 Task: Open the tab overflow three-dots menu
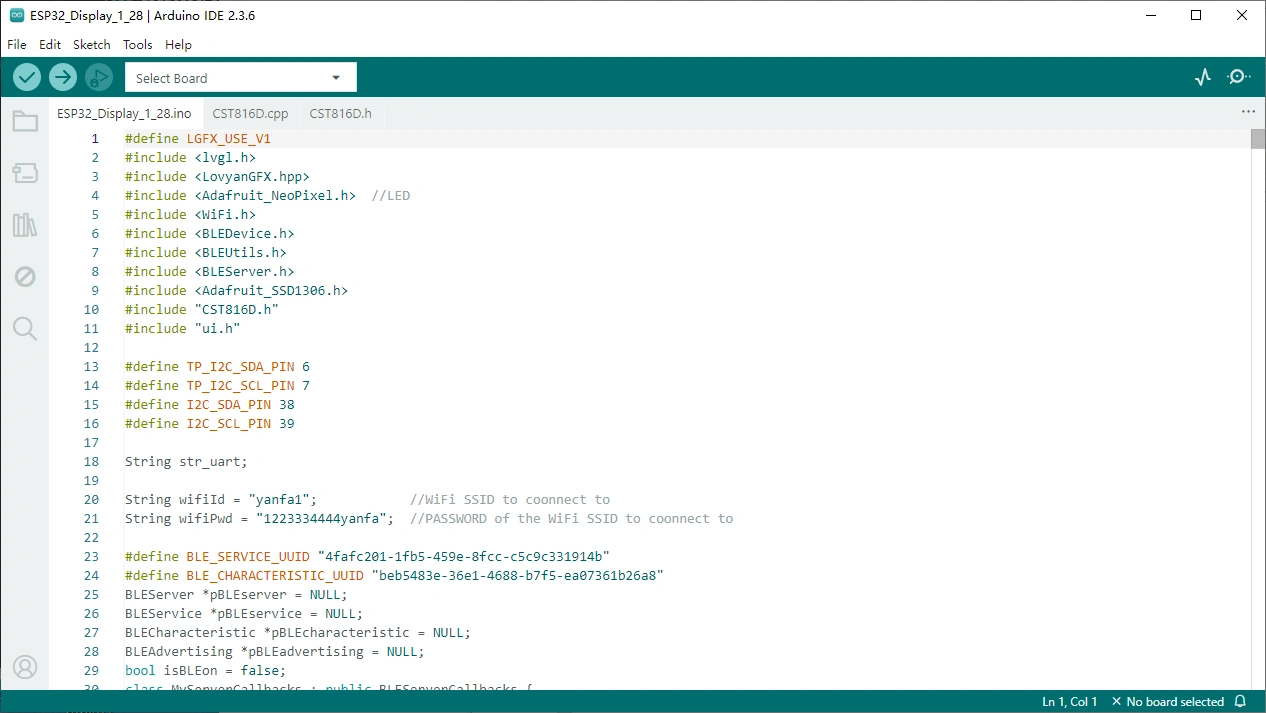tap(1248, 112)
